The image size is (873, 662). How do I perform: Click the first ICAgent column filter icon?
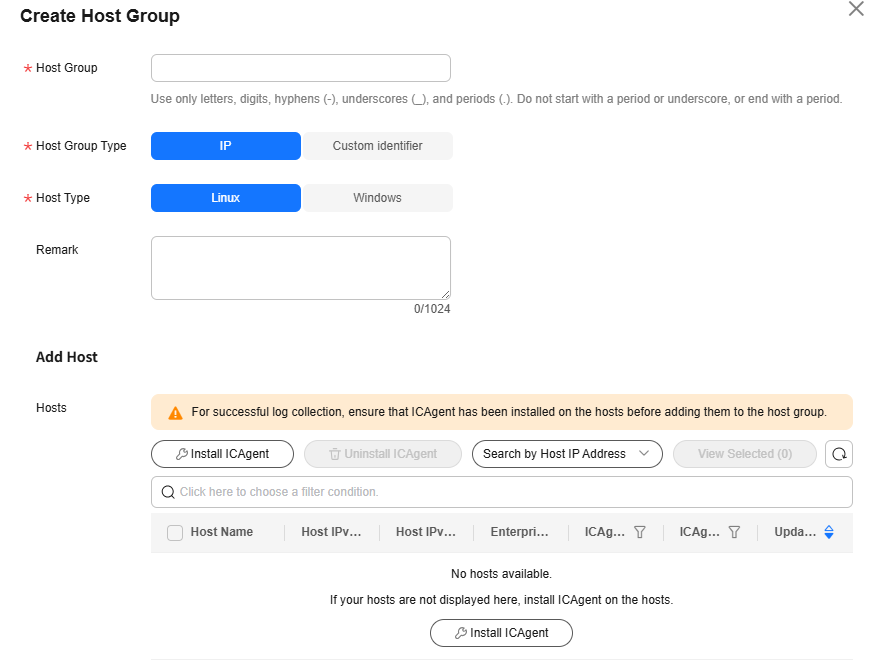pyautogui.click(x=640, y=532)
